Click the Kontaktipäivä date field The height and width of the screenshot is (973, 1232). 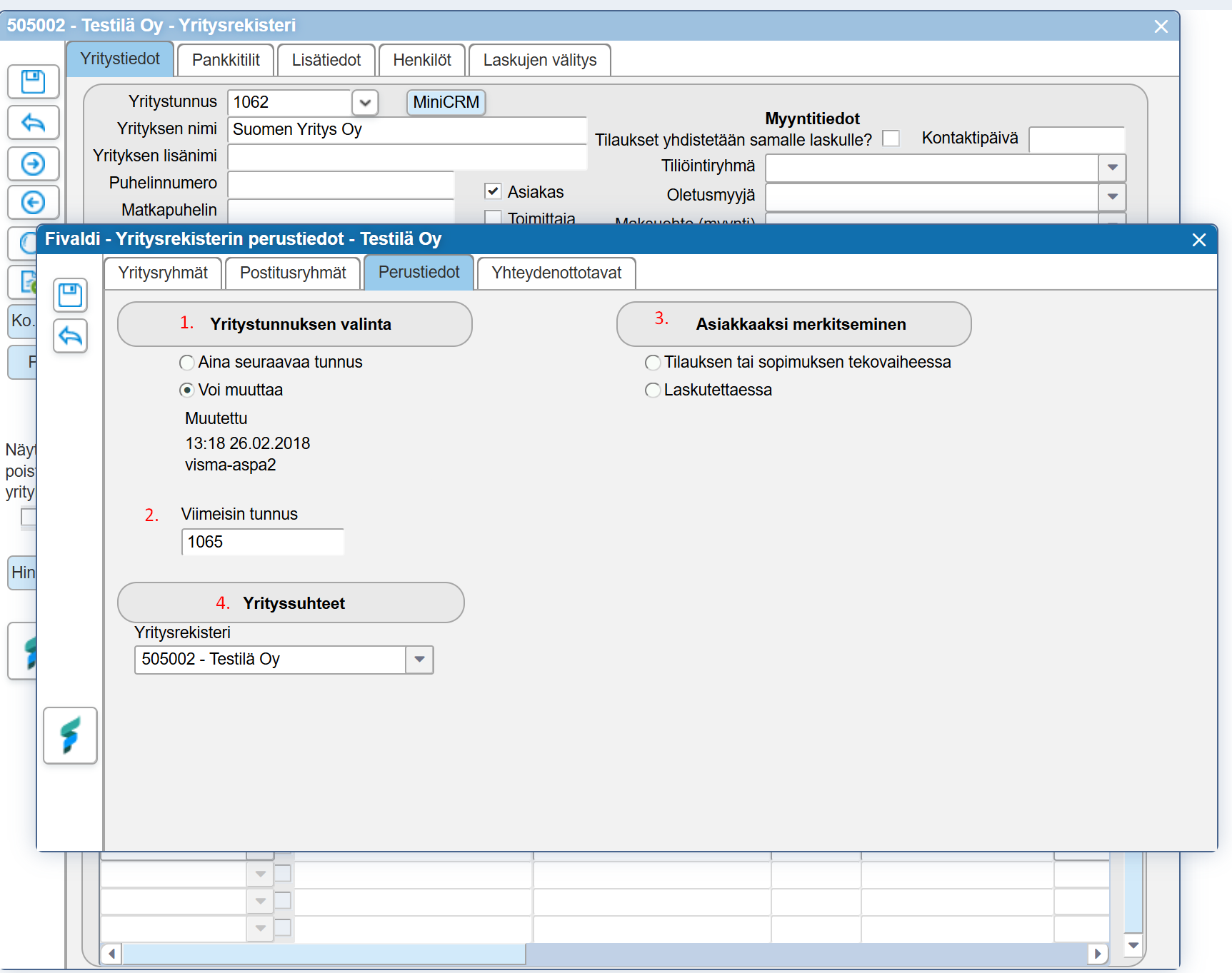coord(1077,139)
